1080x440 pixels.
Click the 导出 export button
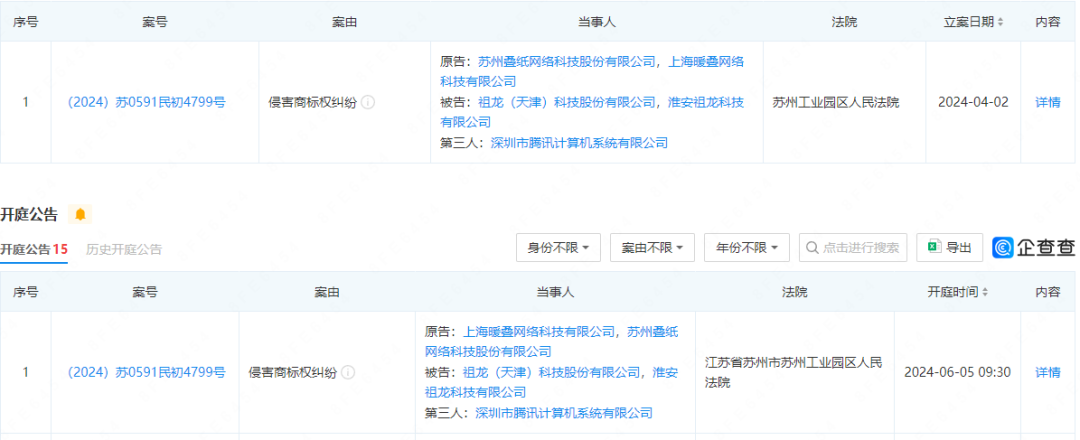[x=949, y=247]
